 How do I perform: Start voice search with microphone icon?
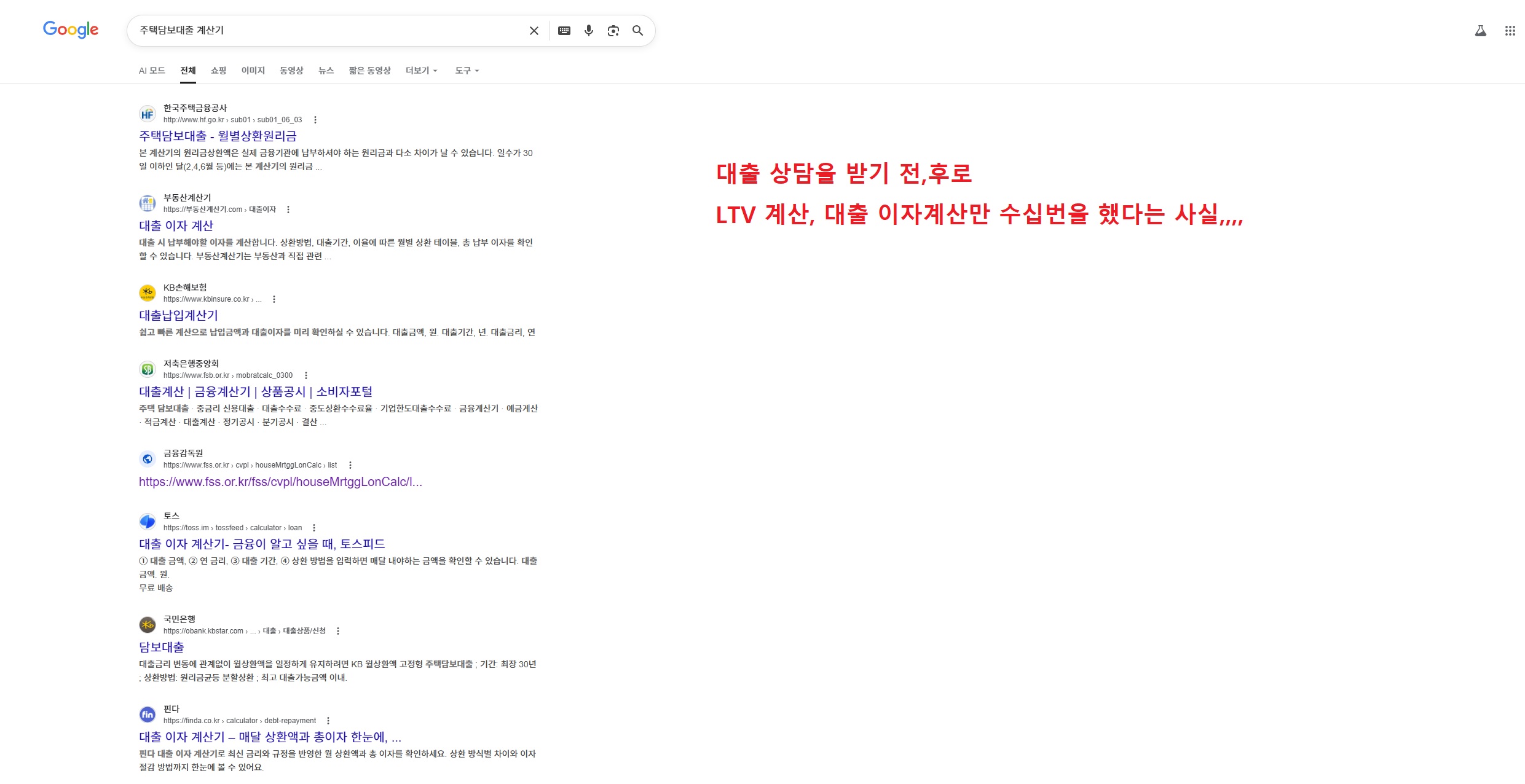point(589,31)
